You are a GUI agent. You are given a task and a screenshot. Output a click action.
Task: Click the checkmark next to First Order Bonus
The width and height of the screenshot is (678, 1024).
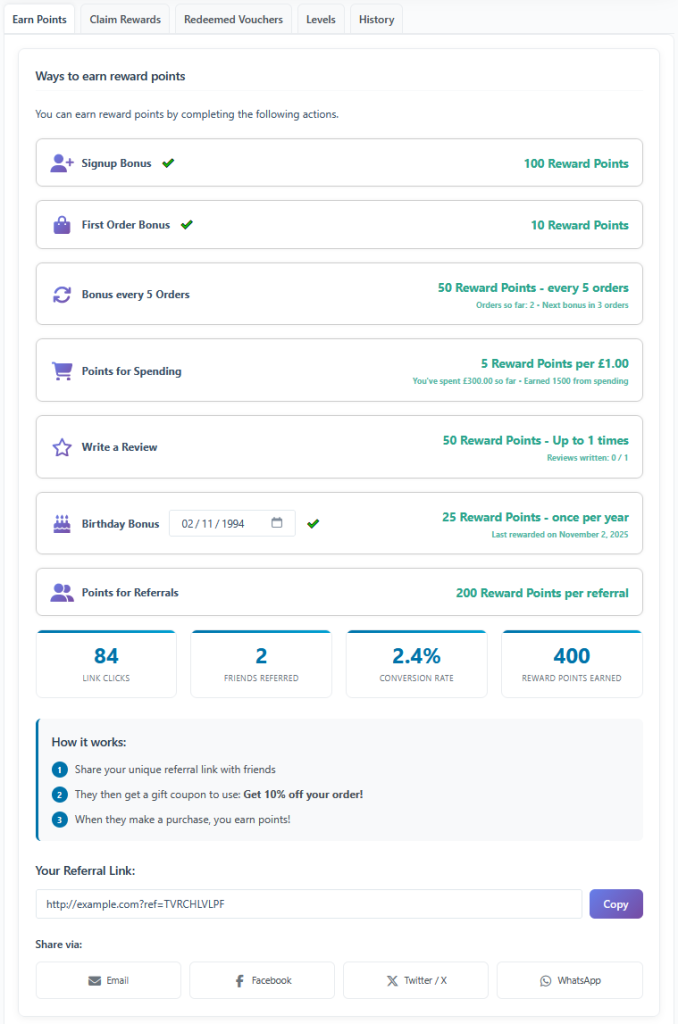[186, 224]
